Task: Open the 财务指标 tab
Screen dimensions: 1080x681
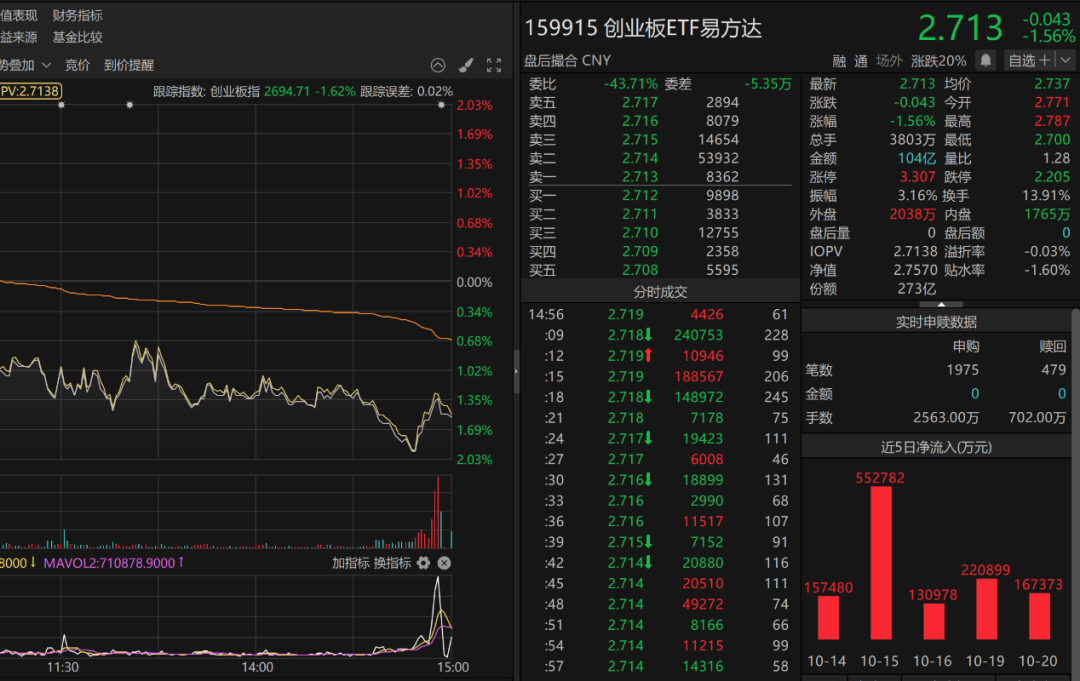Action: 78,15
